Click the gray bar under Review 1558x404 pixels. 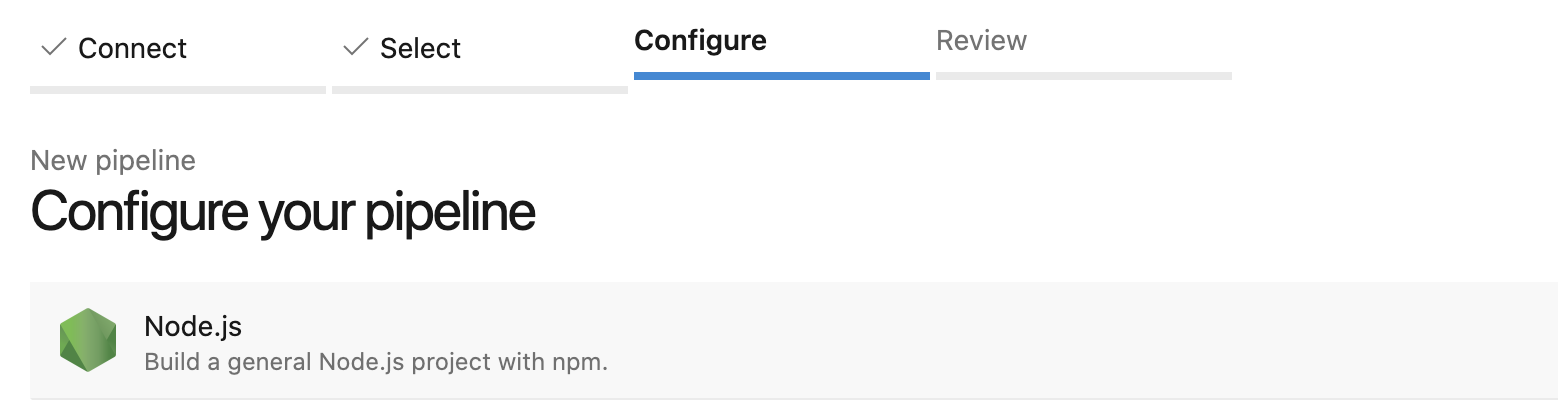tap(1083, 75)
